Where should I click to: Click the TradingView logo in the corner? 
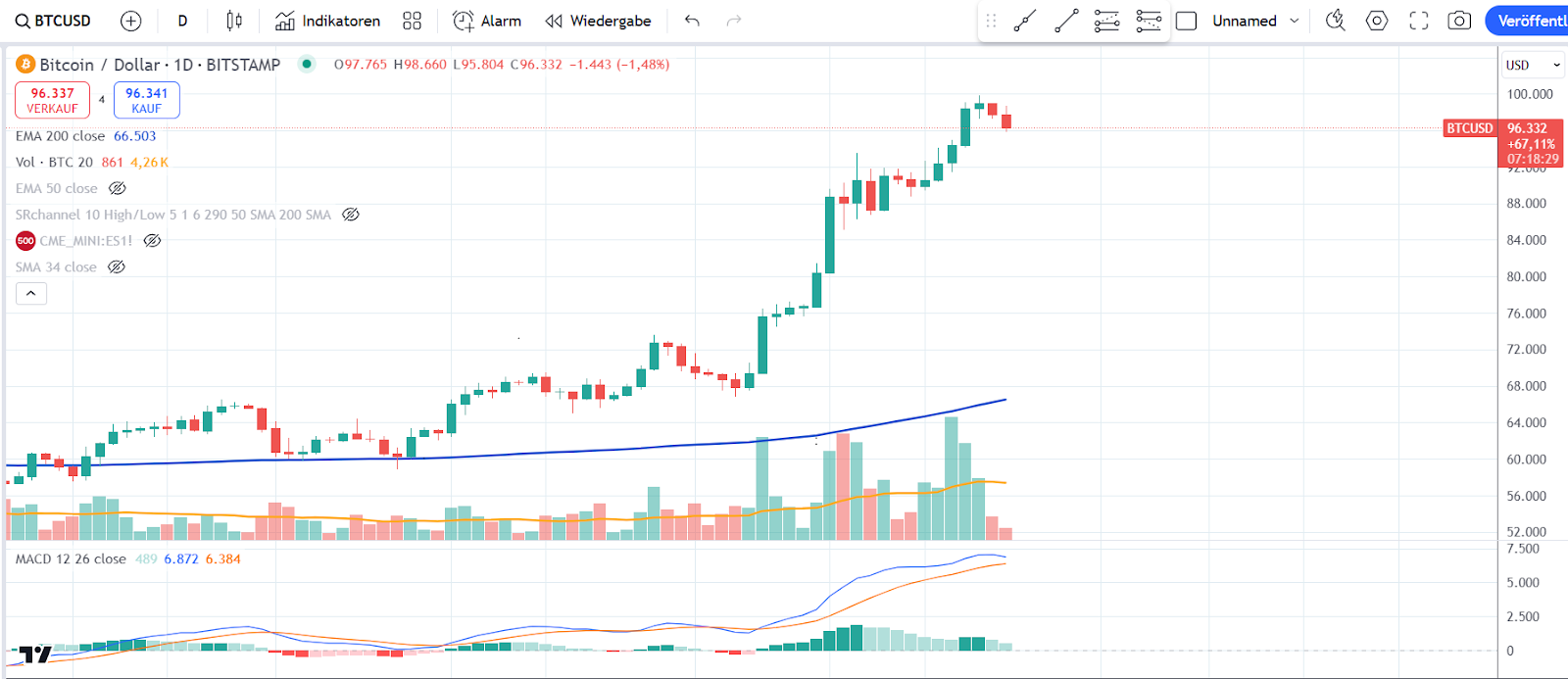(x=35, y=655)
